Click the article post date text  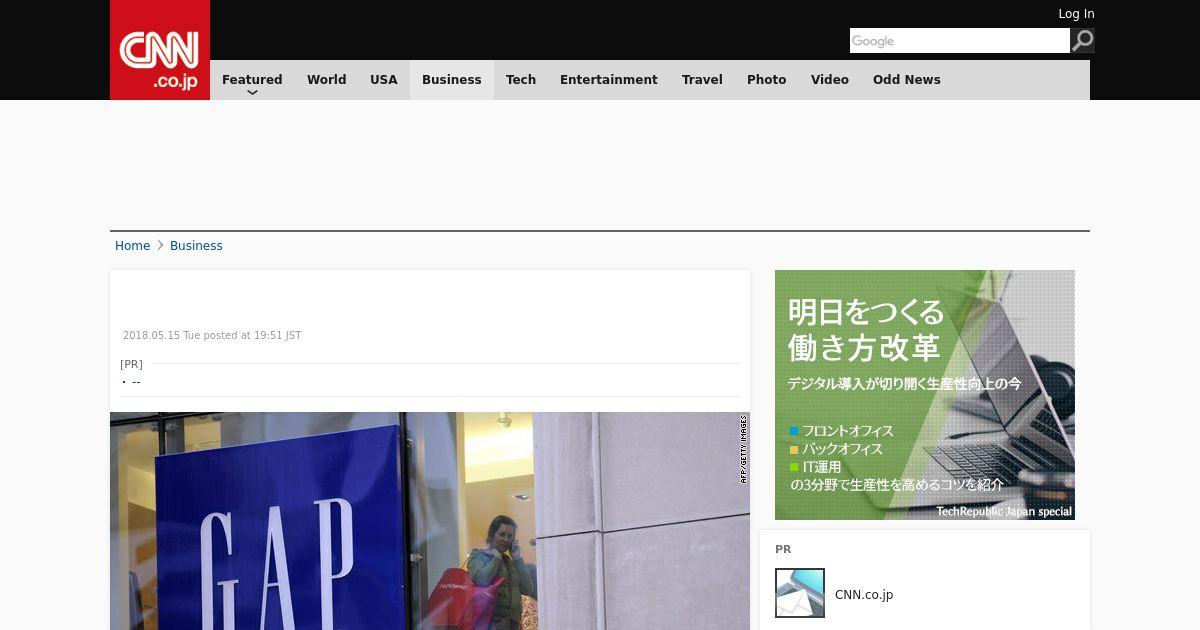click(212, 336)
